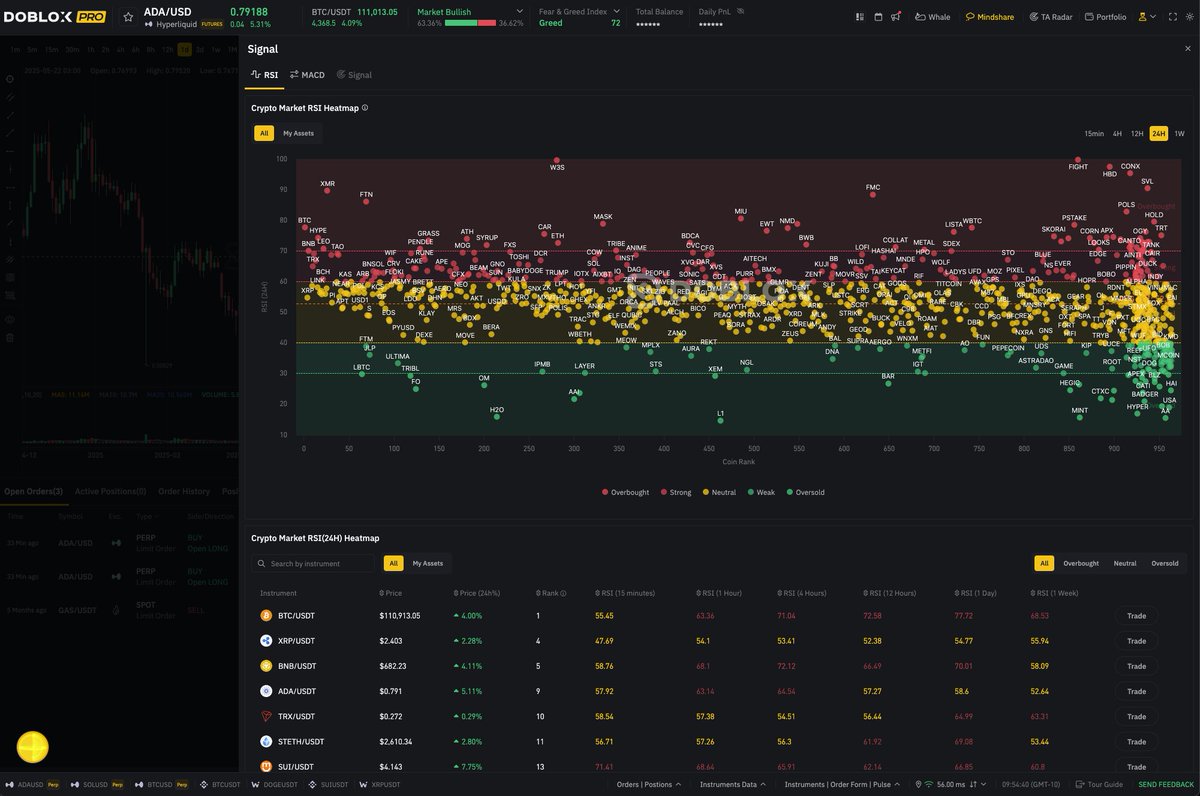Switch to the RSI signal tab

[265, 75]
